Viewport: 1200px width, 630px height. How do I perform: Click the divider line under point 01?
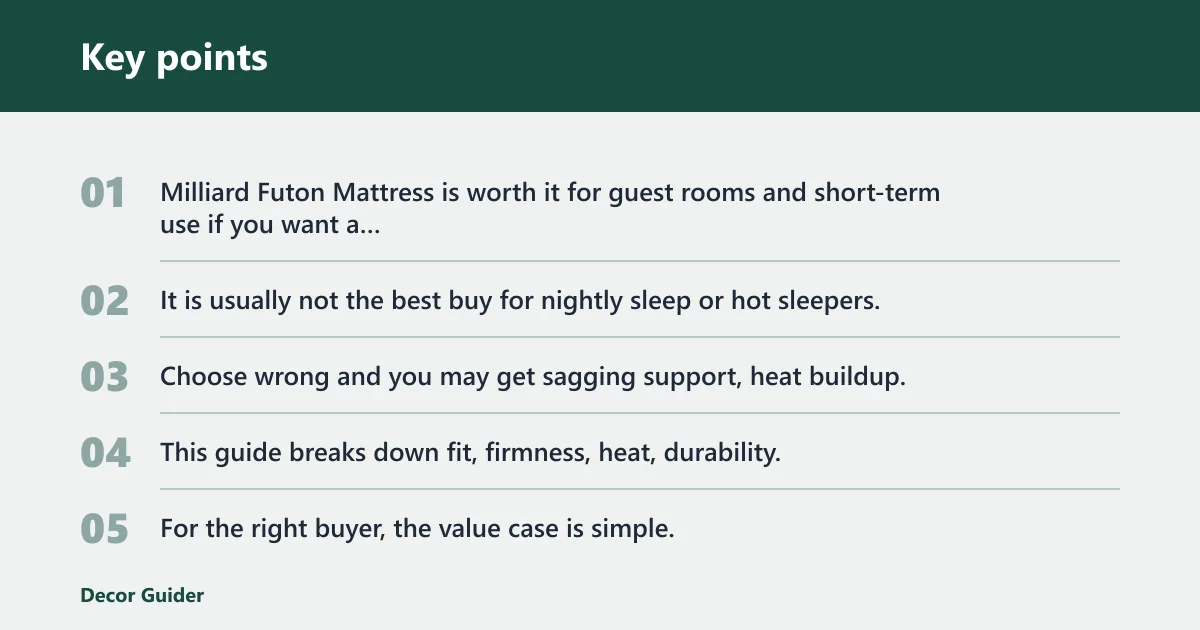point(640,261)
